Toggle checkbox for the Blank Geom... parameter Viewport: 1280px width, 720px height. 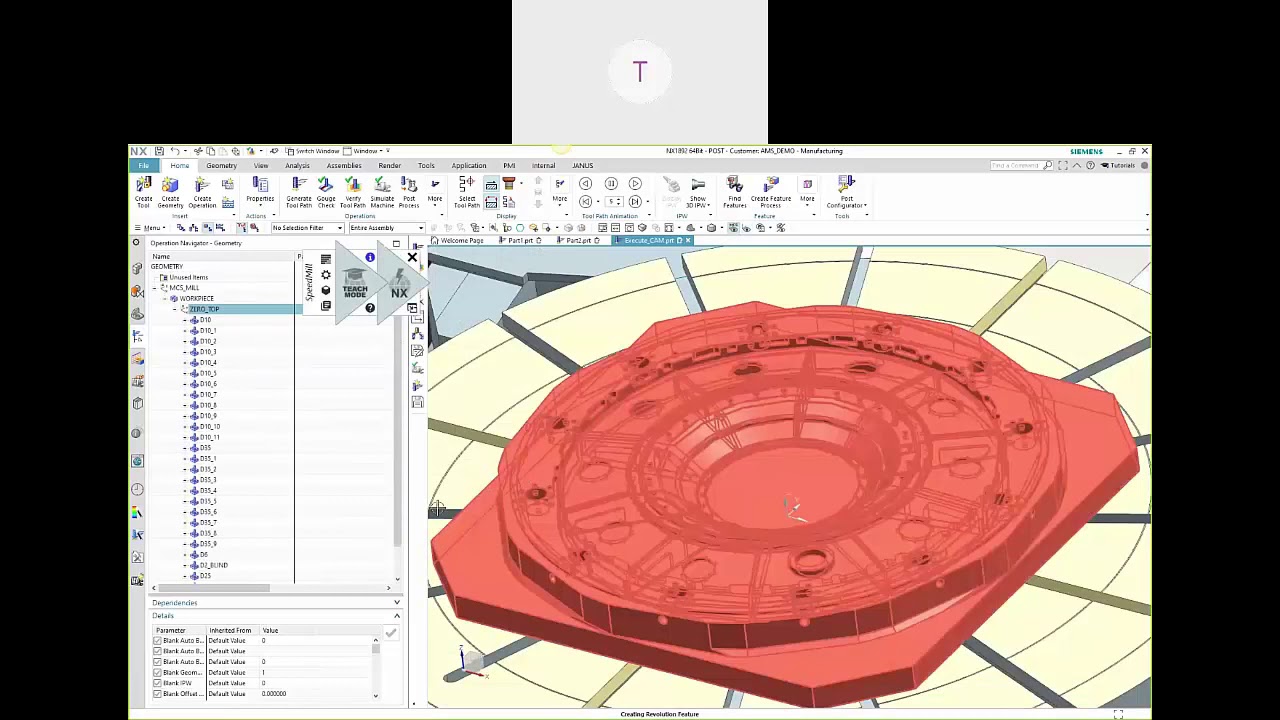pos(157,672)
